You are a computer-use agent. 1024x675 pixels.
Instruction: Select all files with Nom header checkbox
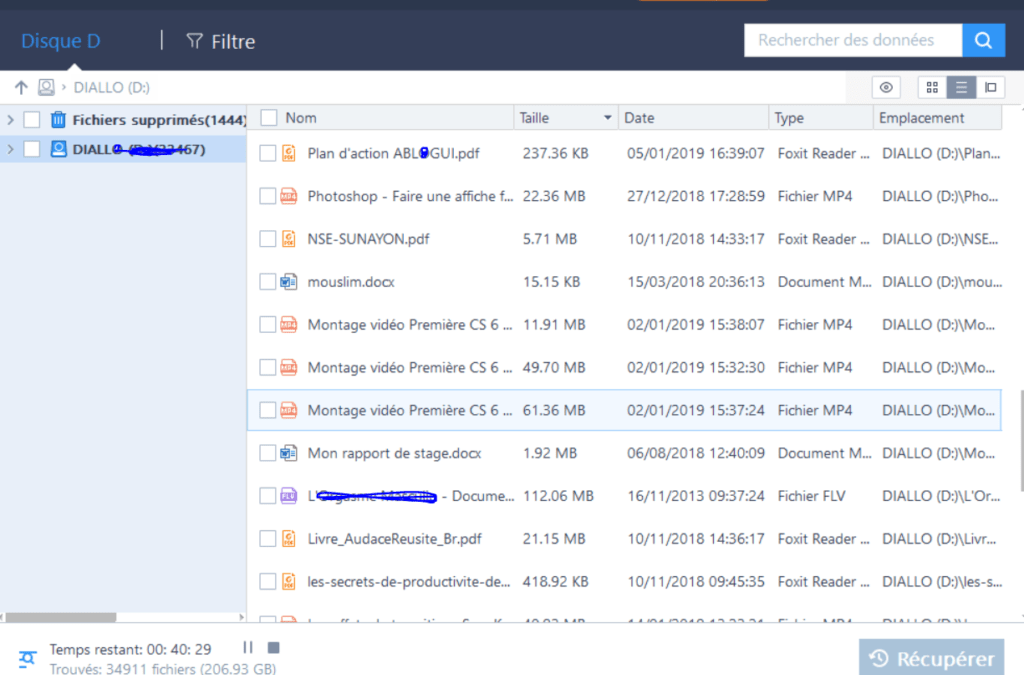(x=268, y=118)
